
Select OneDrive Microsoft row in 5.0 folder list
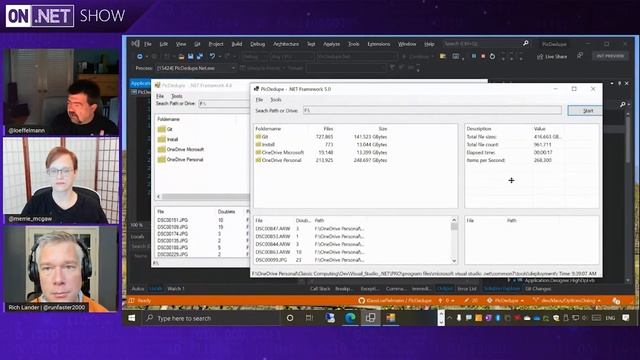321,152
